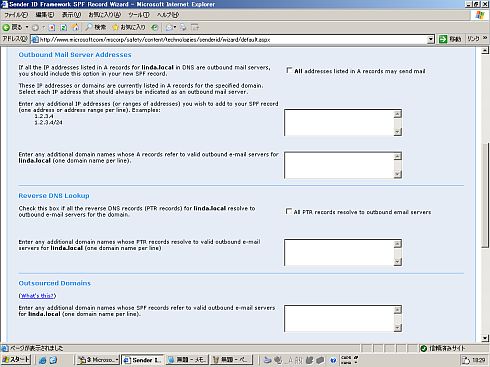Open the View (表示) menu

pyautogui.click(x=71, y=15)
